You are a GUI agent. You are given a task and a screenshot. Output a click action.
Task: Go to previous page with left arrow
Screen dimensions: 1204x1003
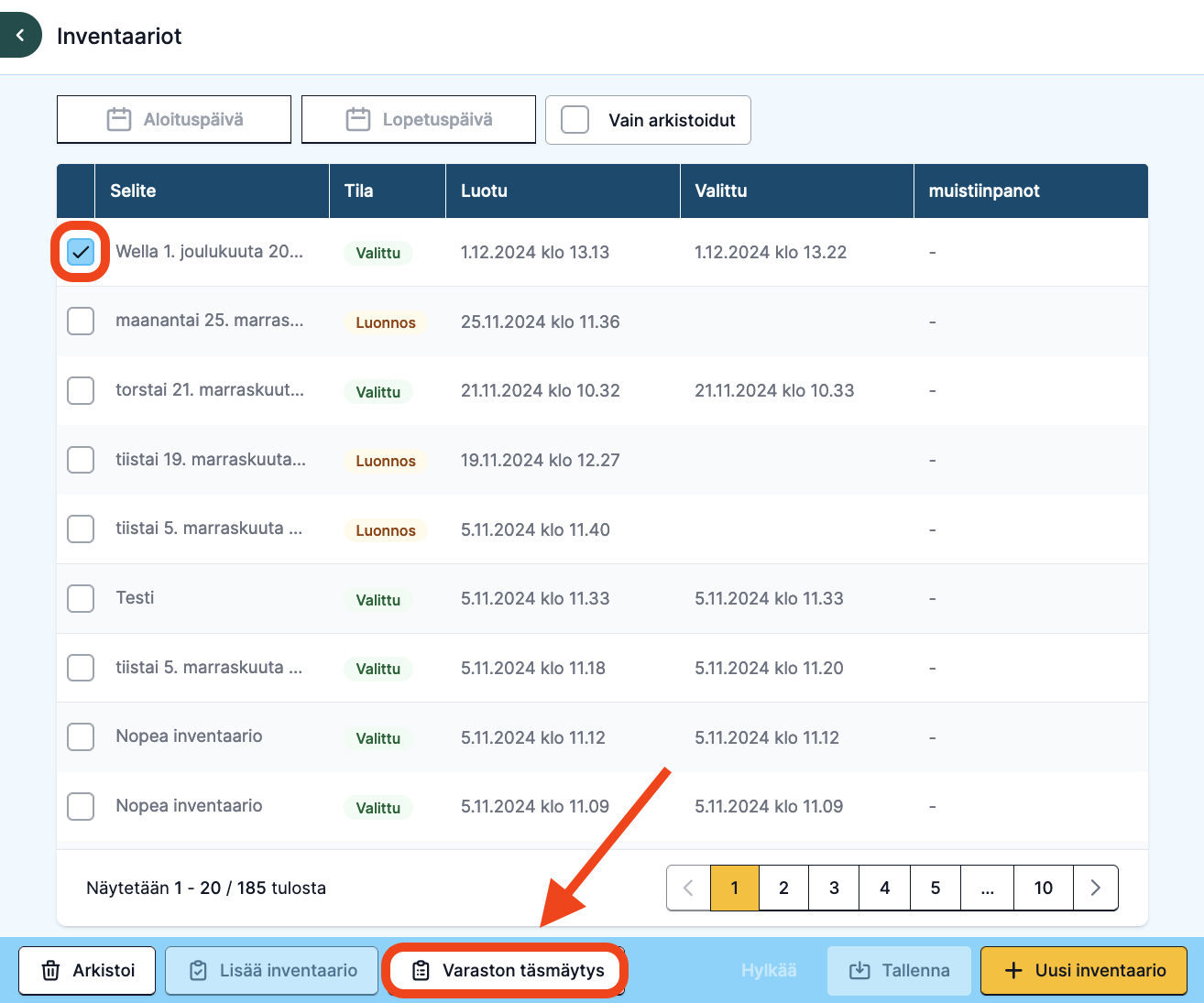[689, 888]
